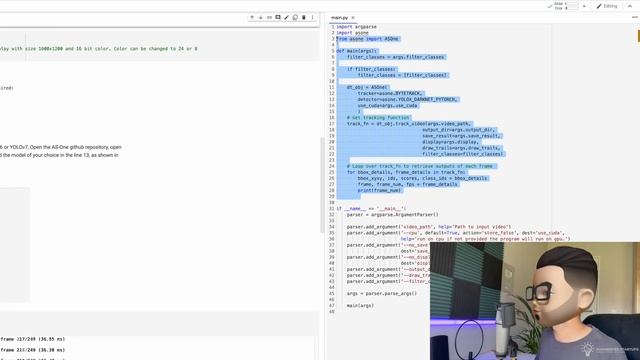Click the track_fn = dt_obj.track_video line
Viewport: 640px width, 360px height.
click(409, 124)
